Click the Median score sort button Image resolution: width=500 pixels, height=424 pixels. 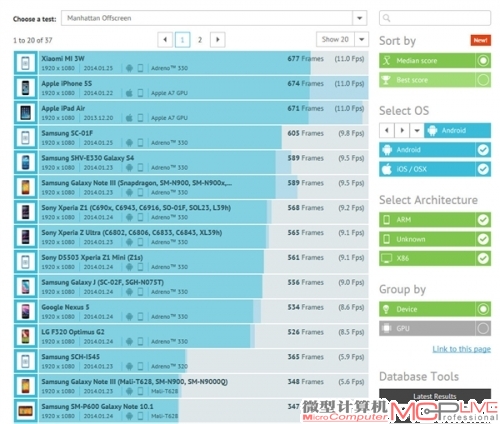(x=435, y=61)
